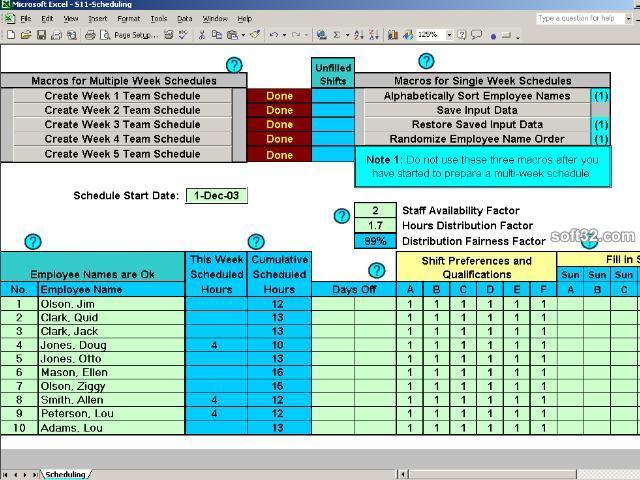Click help circle above Employee Names are Ok

pos(33,242)
